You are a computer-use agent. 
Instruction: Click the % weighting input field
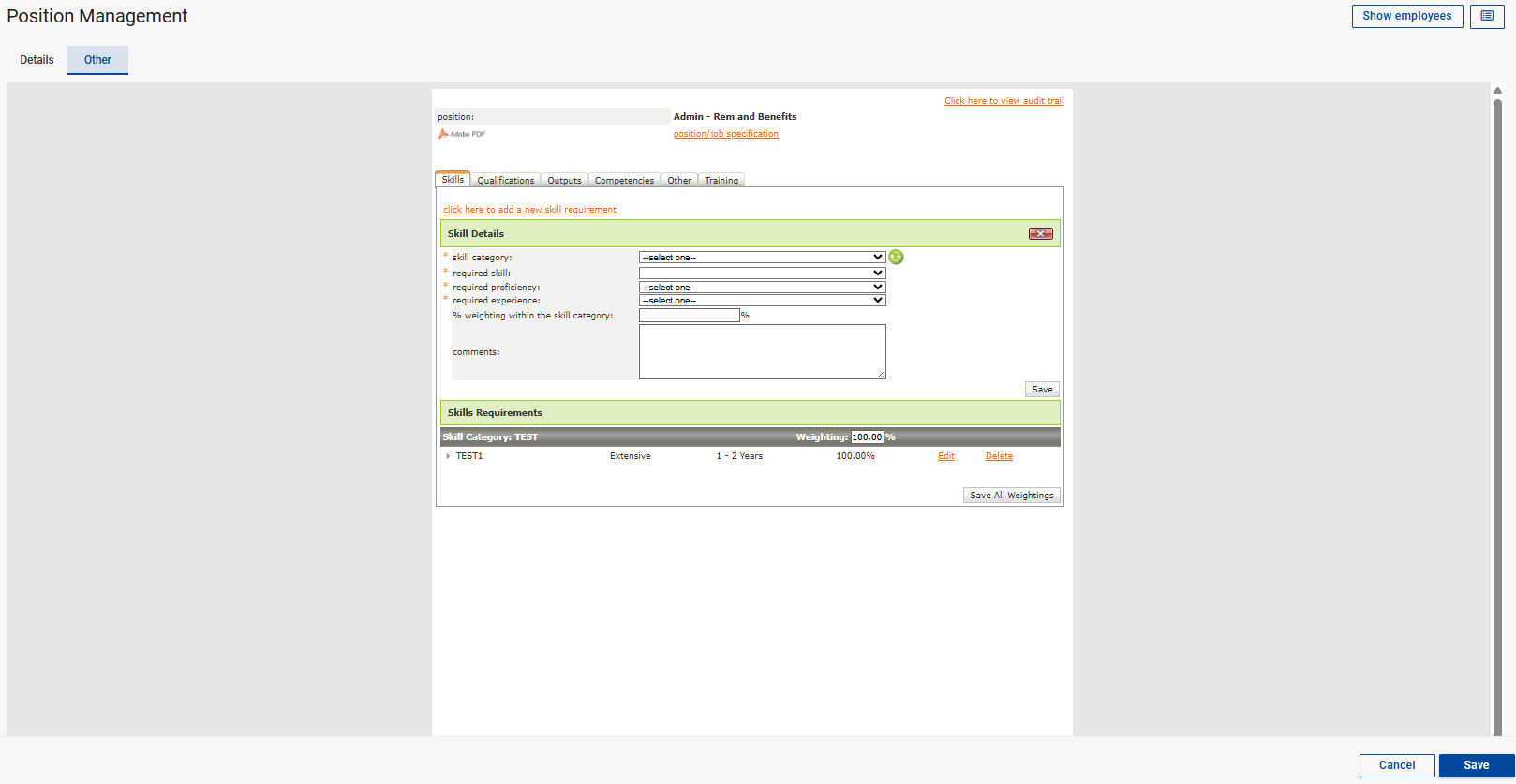689,316
